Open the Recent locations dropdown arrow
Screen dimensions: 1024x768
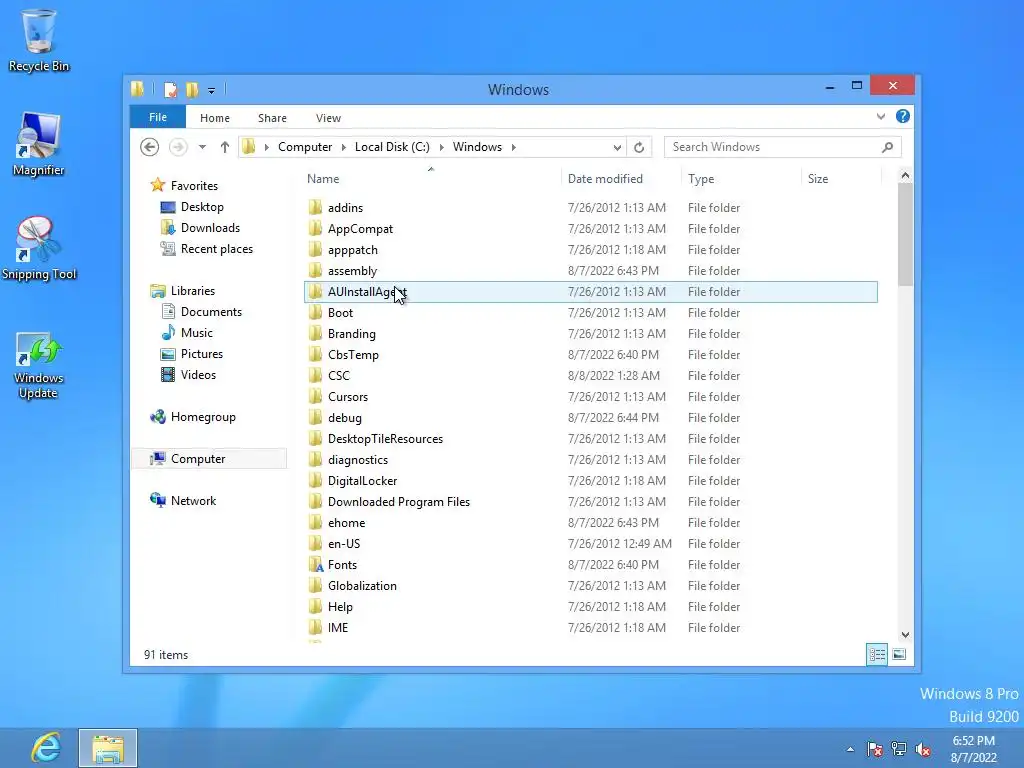[x=202, y=147]
